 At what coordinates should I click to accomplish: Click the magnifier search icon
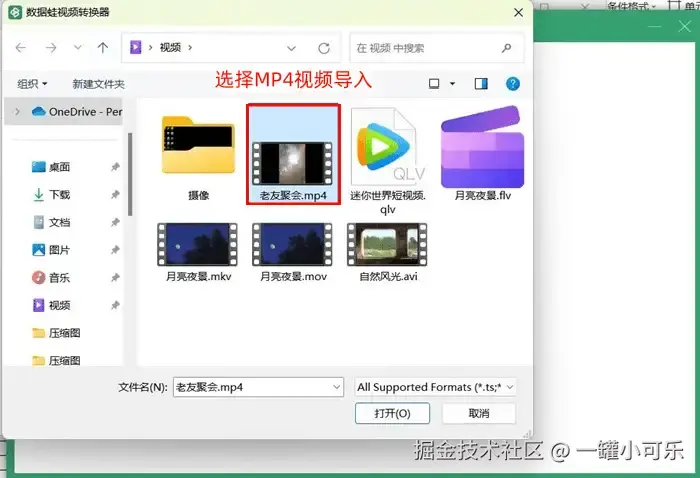(x=506, y=48)
